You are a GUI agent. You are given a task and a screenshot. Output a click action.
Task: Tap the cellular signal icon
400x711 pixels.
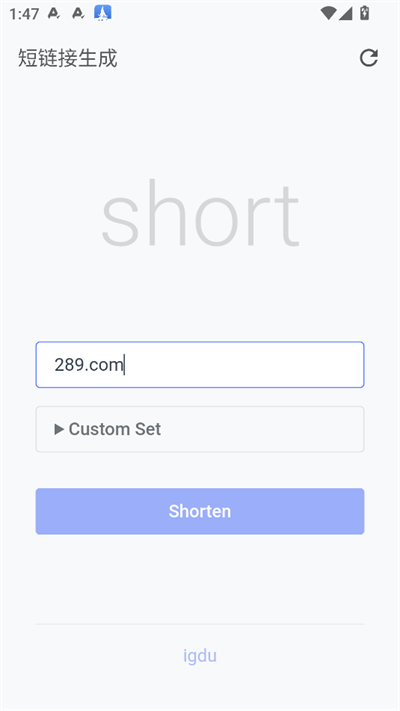tap(346, 14)
